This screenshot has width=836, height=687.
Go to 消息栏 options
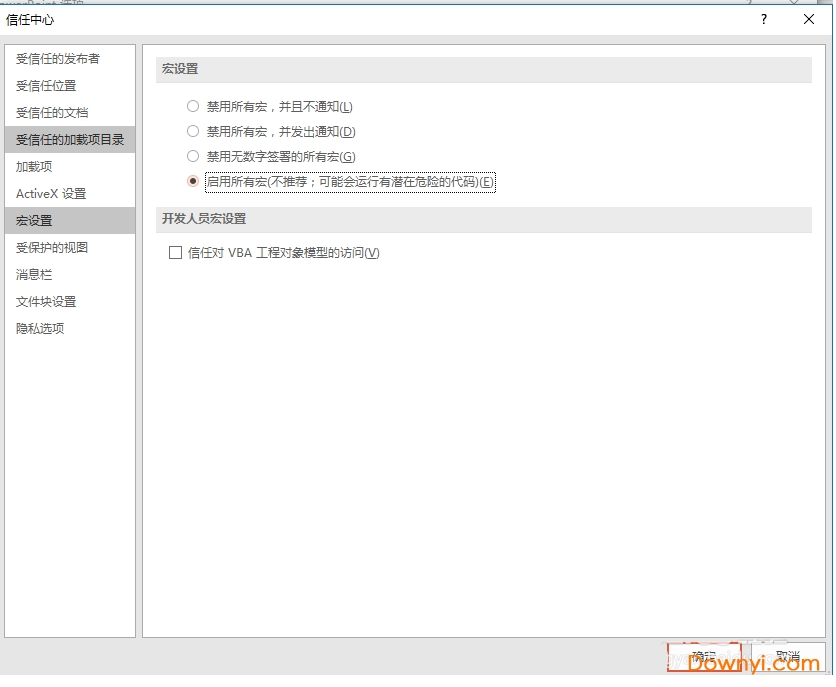click(34, 275)
